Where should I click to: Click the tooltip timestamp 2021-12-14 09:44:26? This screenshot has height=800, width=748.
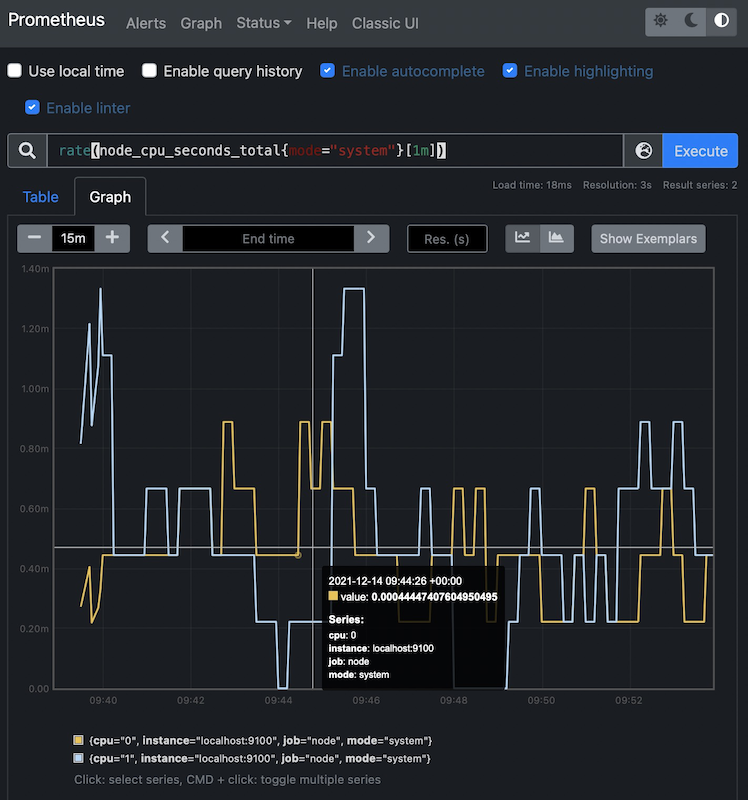click(395, 581)
